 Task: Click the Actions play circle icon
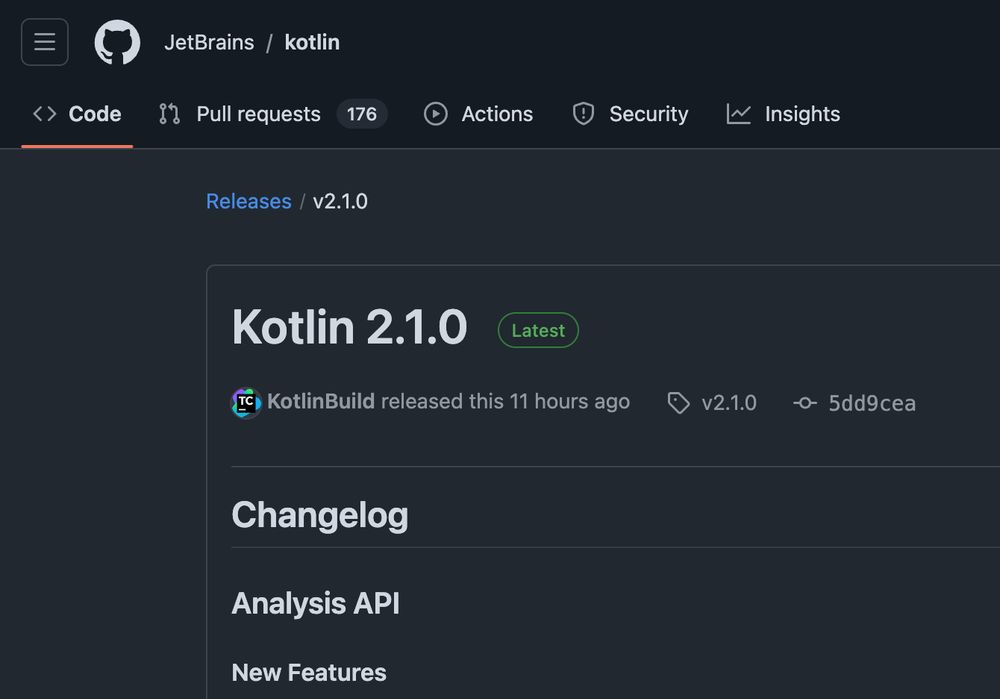coord(435,114)
